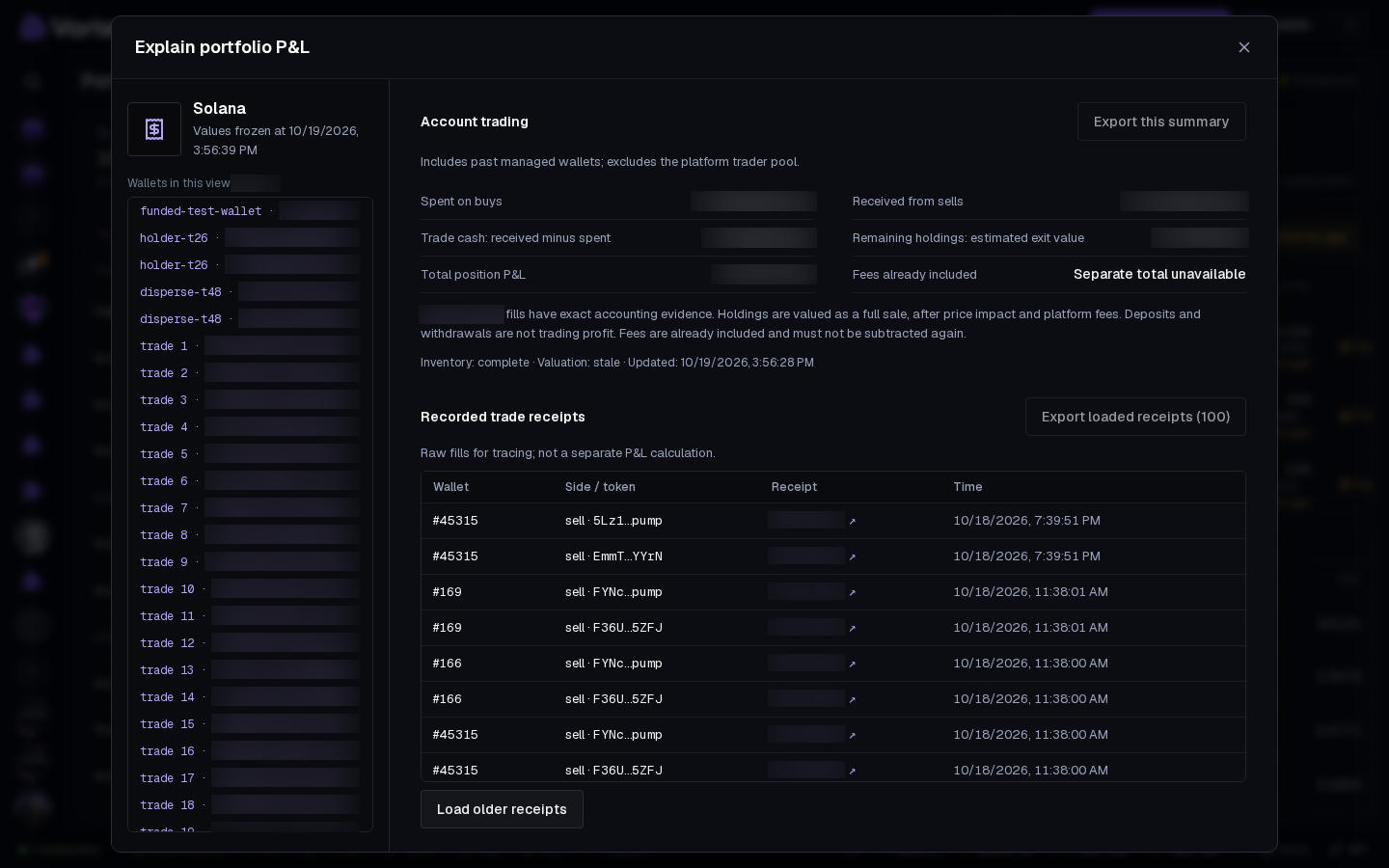1389x868 pixels.
Task: Select trade 15 wallet entry
Action: pos(250,724)
